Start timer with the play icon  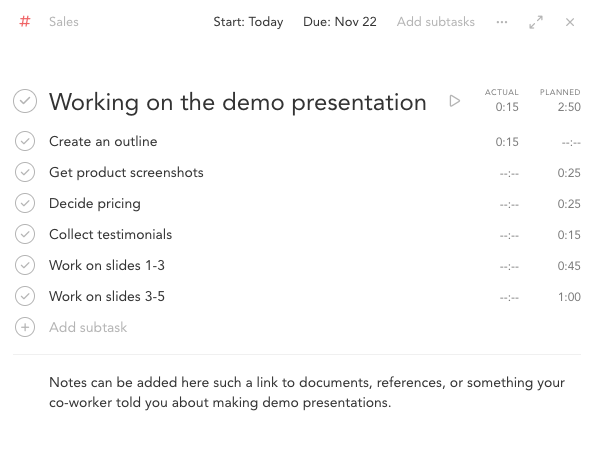(x=454, y=101)
